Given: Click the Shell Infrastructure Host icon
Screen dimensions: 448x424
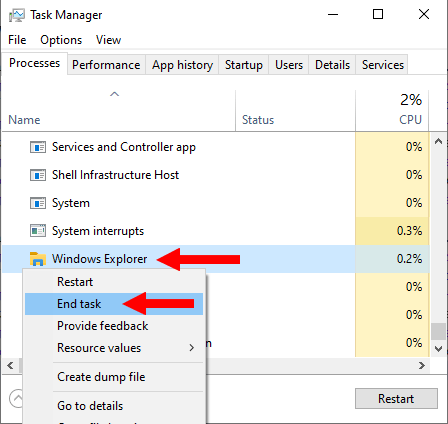Looking at the screenshot, I should (38, 175).
